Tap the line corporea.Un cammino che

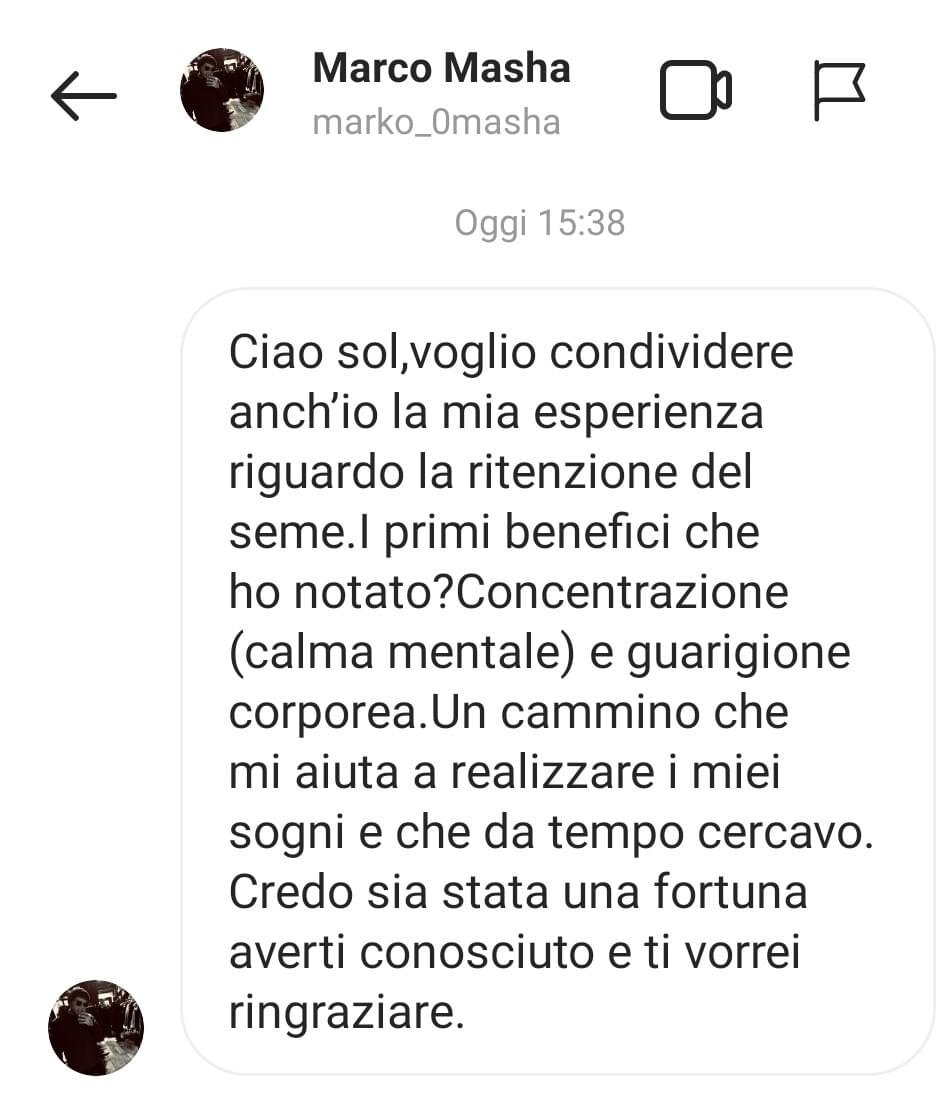click(509, 712)
